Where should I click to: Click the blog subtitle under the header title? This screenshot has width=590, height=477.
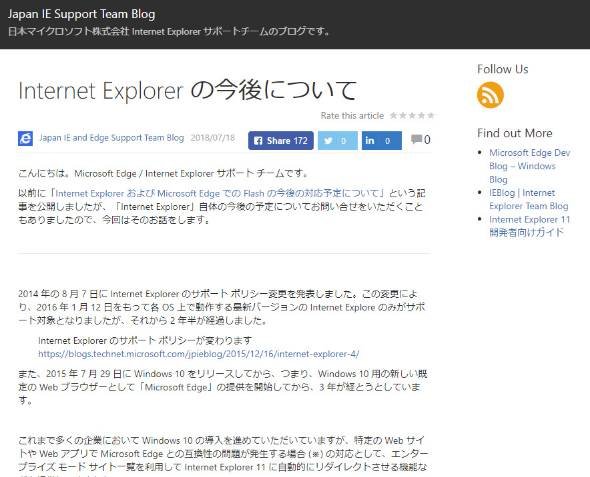[x=169, y=31]
